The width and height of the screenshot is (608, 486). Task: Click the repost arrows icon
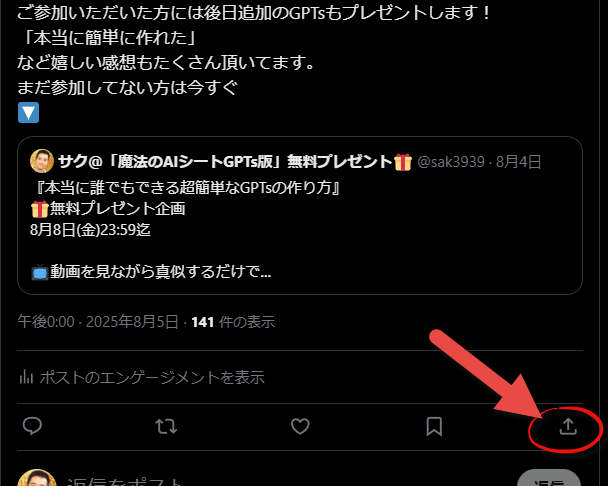(x=166, y=426)
